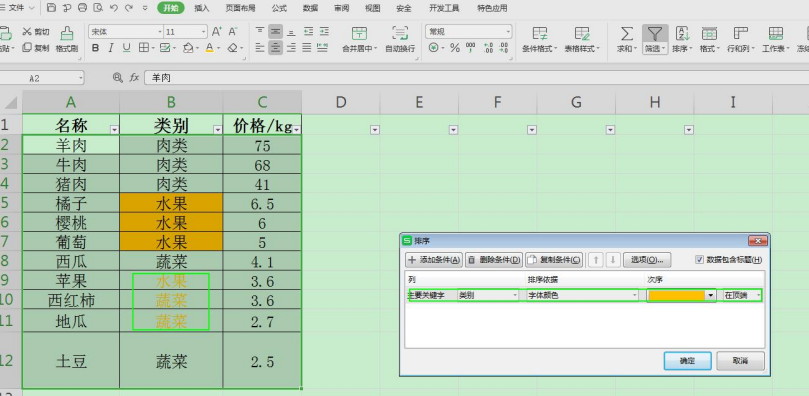The height and width of the screenshot is (396, 809).
Task: Open the font size dropdown 11
Action: coord(204,32)
